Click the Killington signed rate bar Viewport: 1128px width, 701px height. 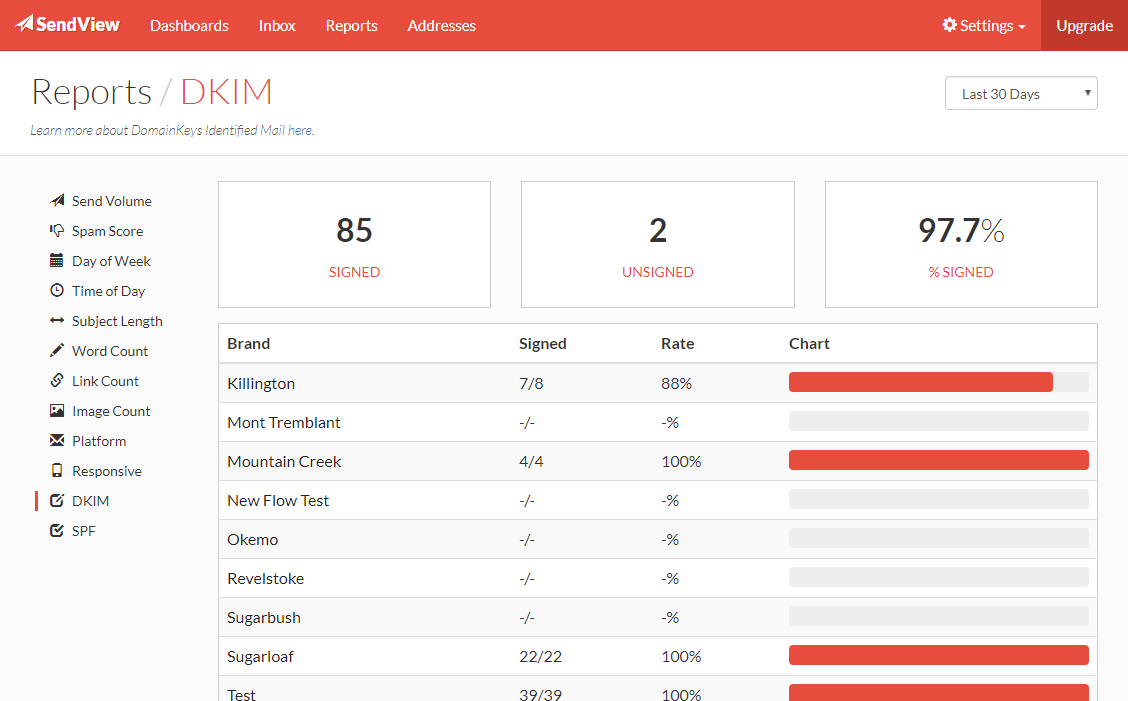920,382
